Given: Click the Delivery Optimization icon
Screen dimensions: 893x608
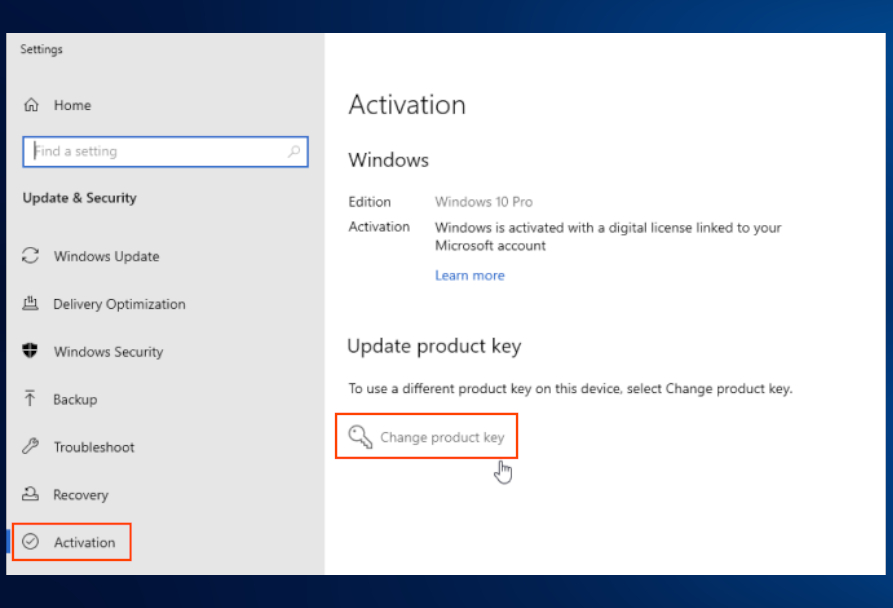Looking at the screenshot, I should (33, 304).
